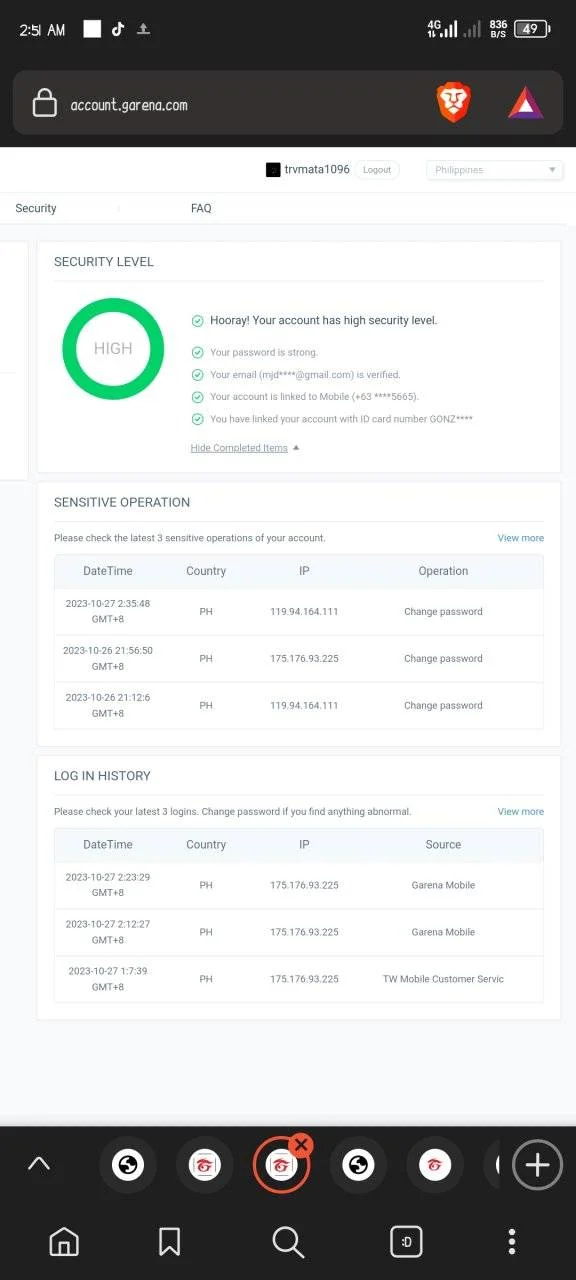Open the tab count switcher icon

coord(406,1242)
